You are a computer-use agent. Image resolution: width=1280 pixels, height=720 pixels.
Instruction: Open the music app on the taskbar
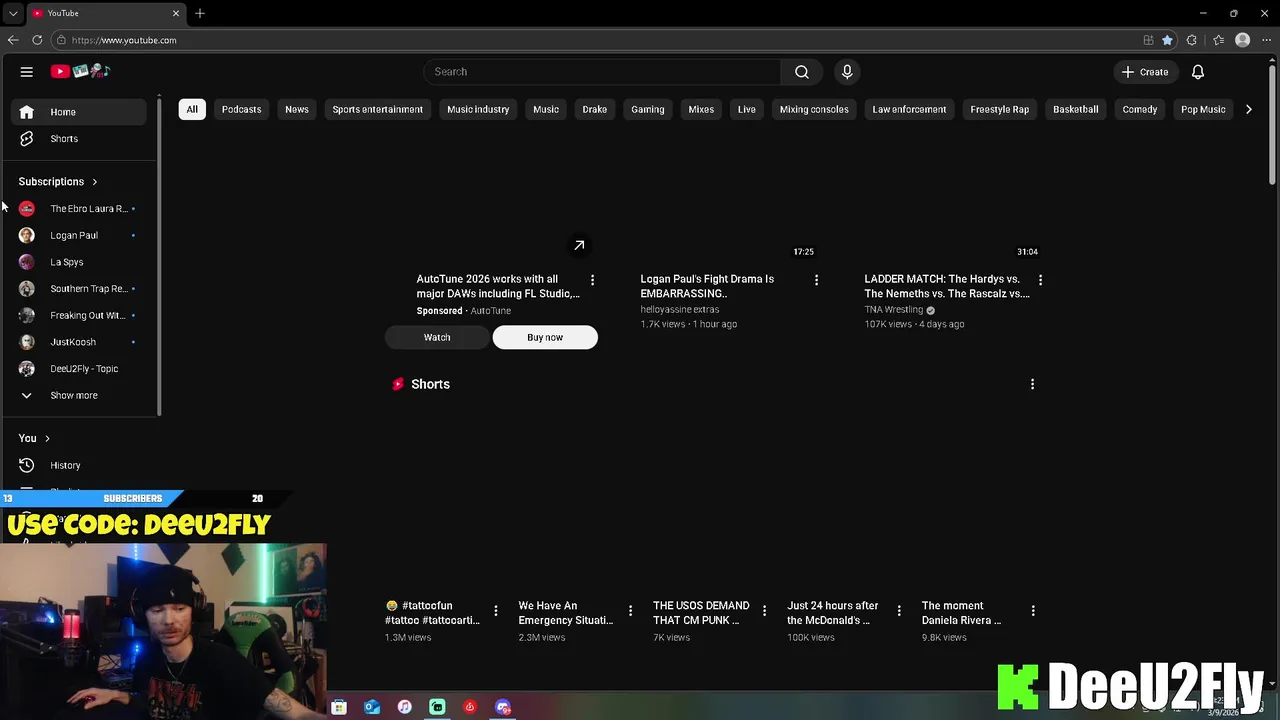[404, 707]
